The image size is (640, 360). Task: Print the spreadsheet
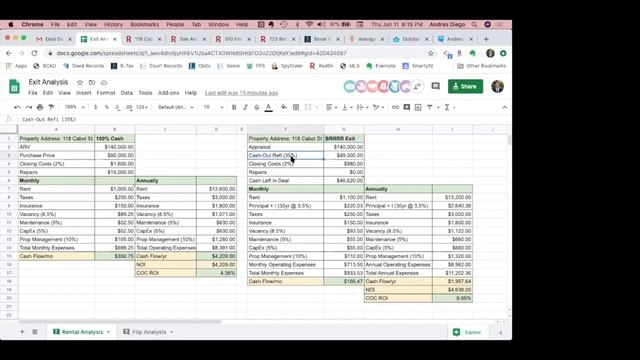tap(40, 107)
